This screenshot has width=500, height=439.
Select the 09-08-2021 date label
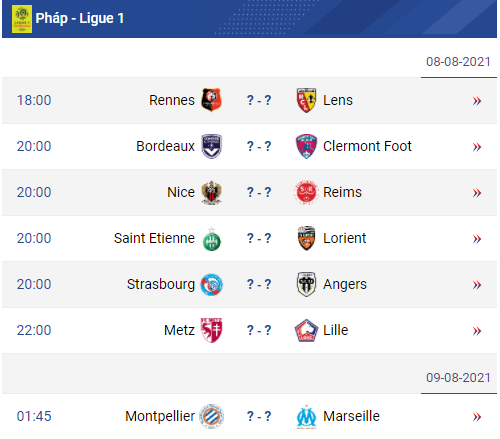pos(458,378)
